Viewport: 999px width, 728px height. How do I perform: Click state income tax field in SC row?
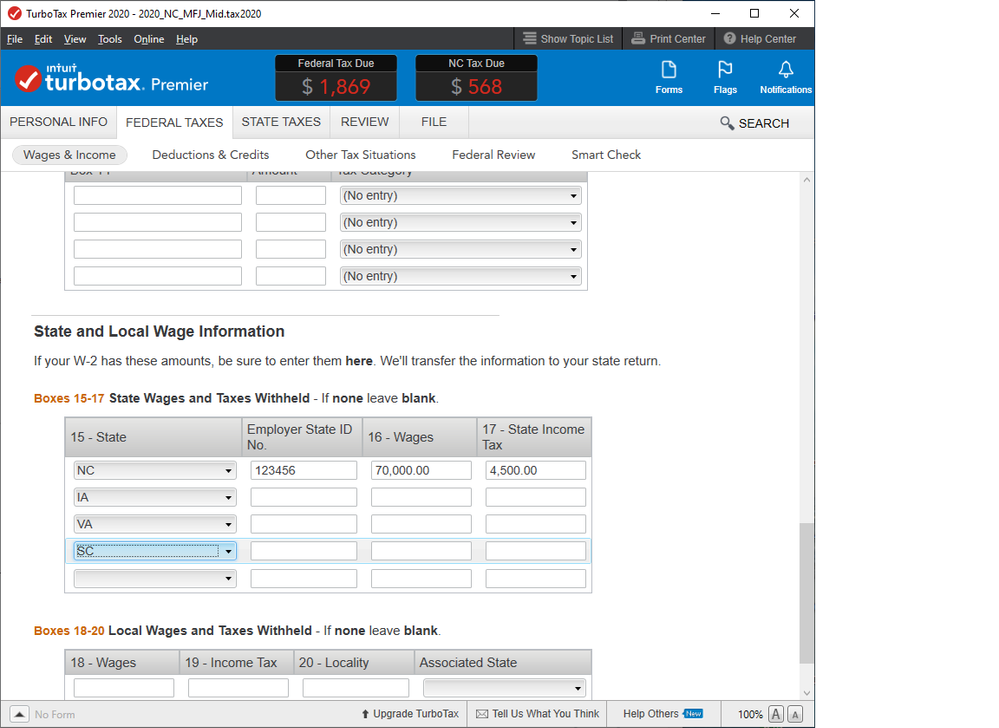coord(535,551)
